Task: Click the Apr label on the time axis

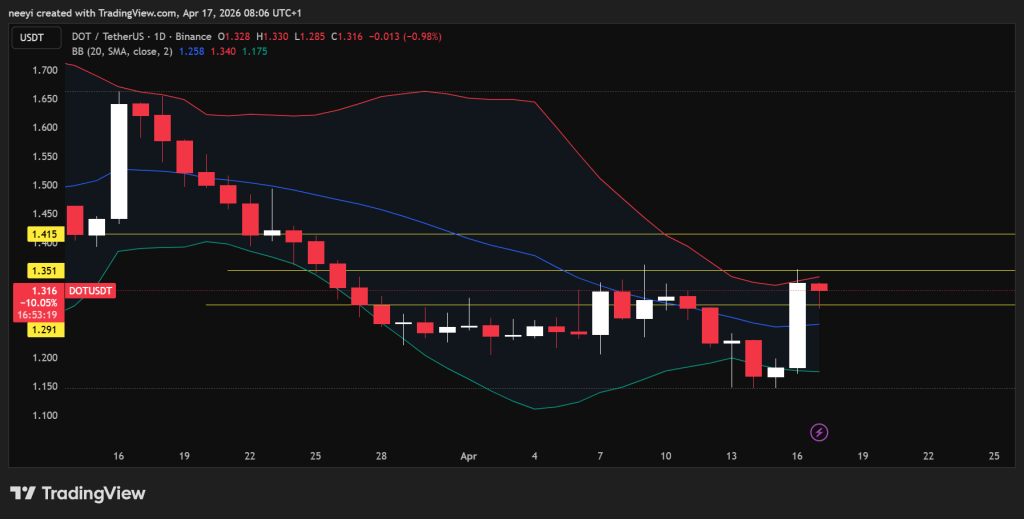Action: coord(469,455)
